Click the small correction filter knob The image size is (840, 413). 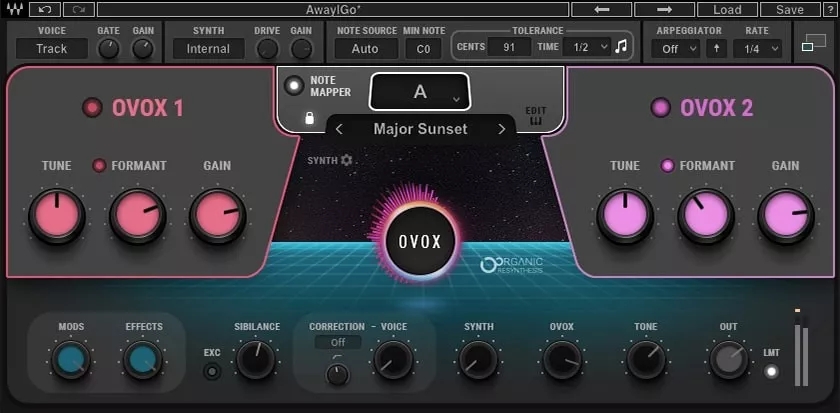click(x=338, y=374)
